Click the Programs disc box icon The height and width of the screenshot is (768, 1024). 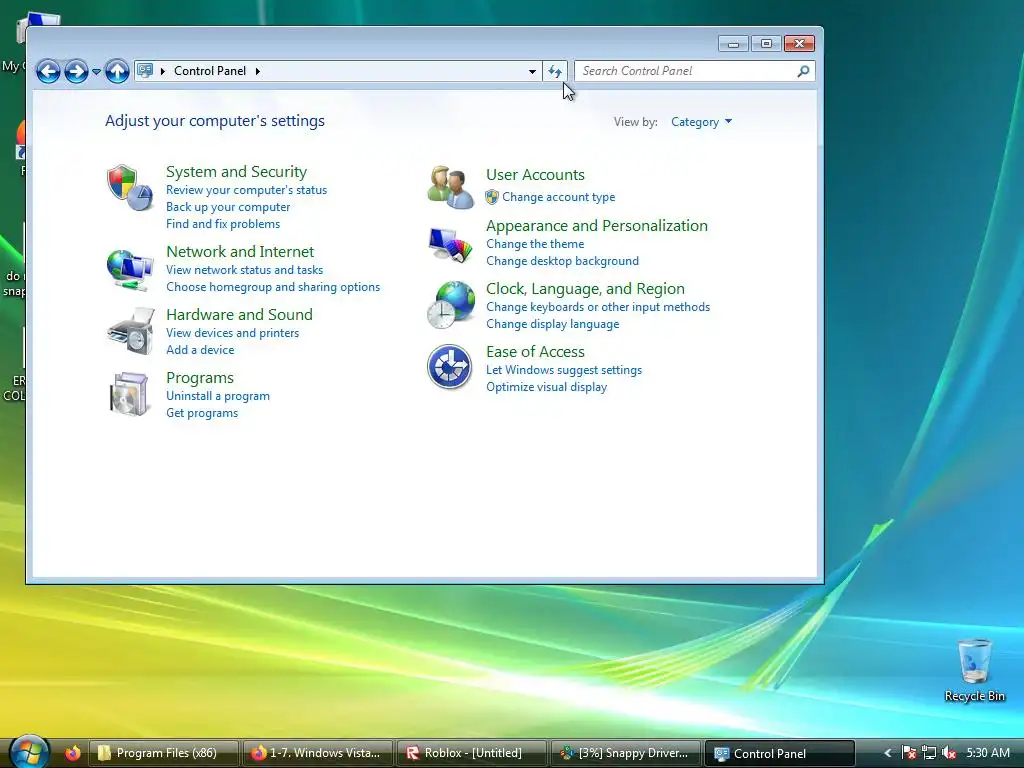129,394
